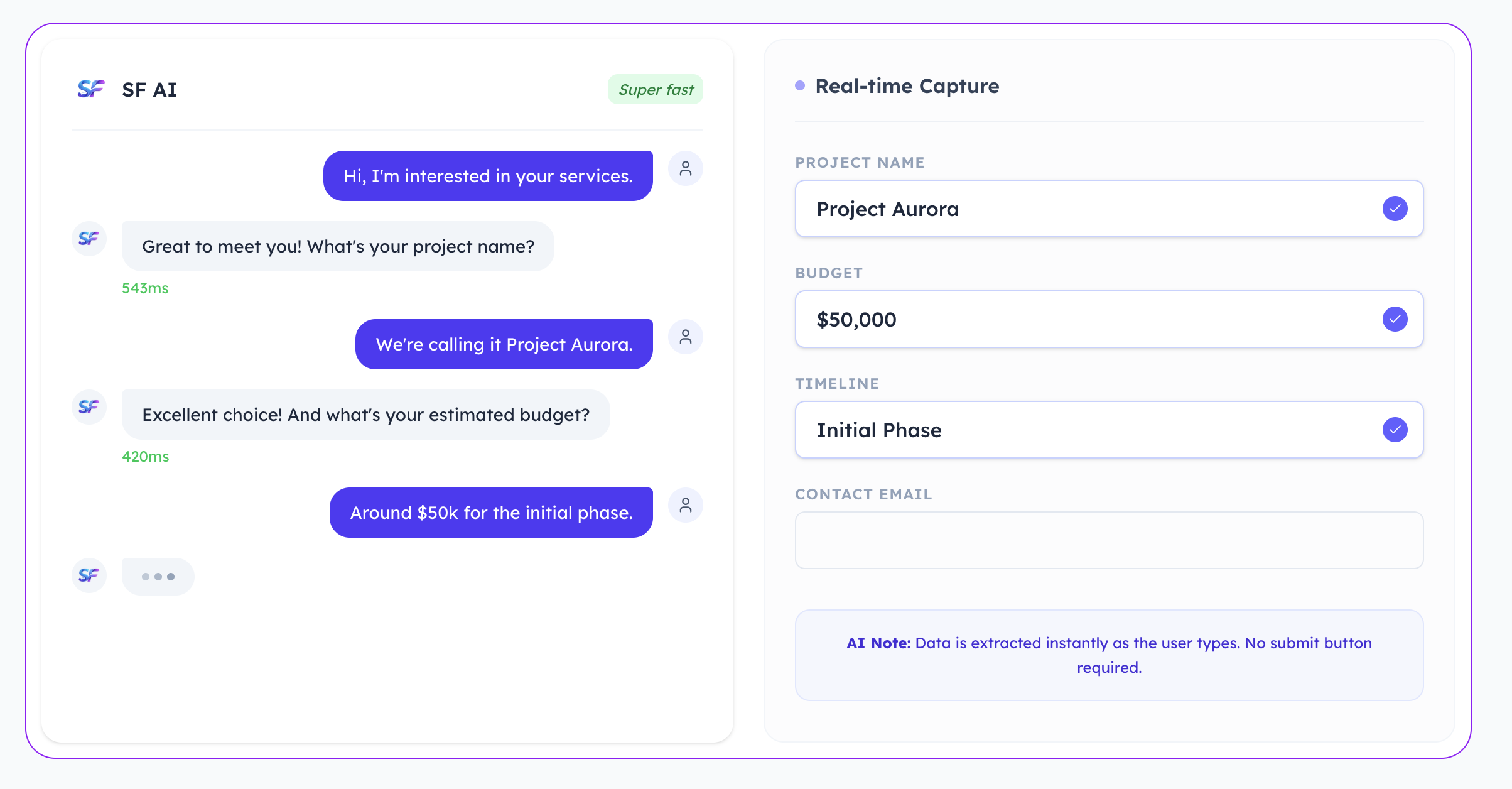Image resolution: width=1512 pixels, height=789 pixels.
Task: Select the SF avatar next to the budget question
Action: [89, 407]
